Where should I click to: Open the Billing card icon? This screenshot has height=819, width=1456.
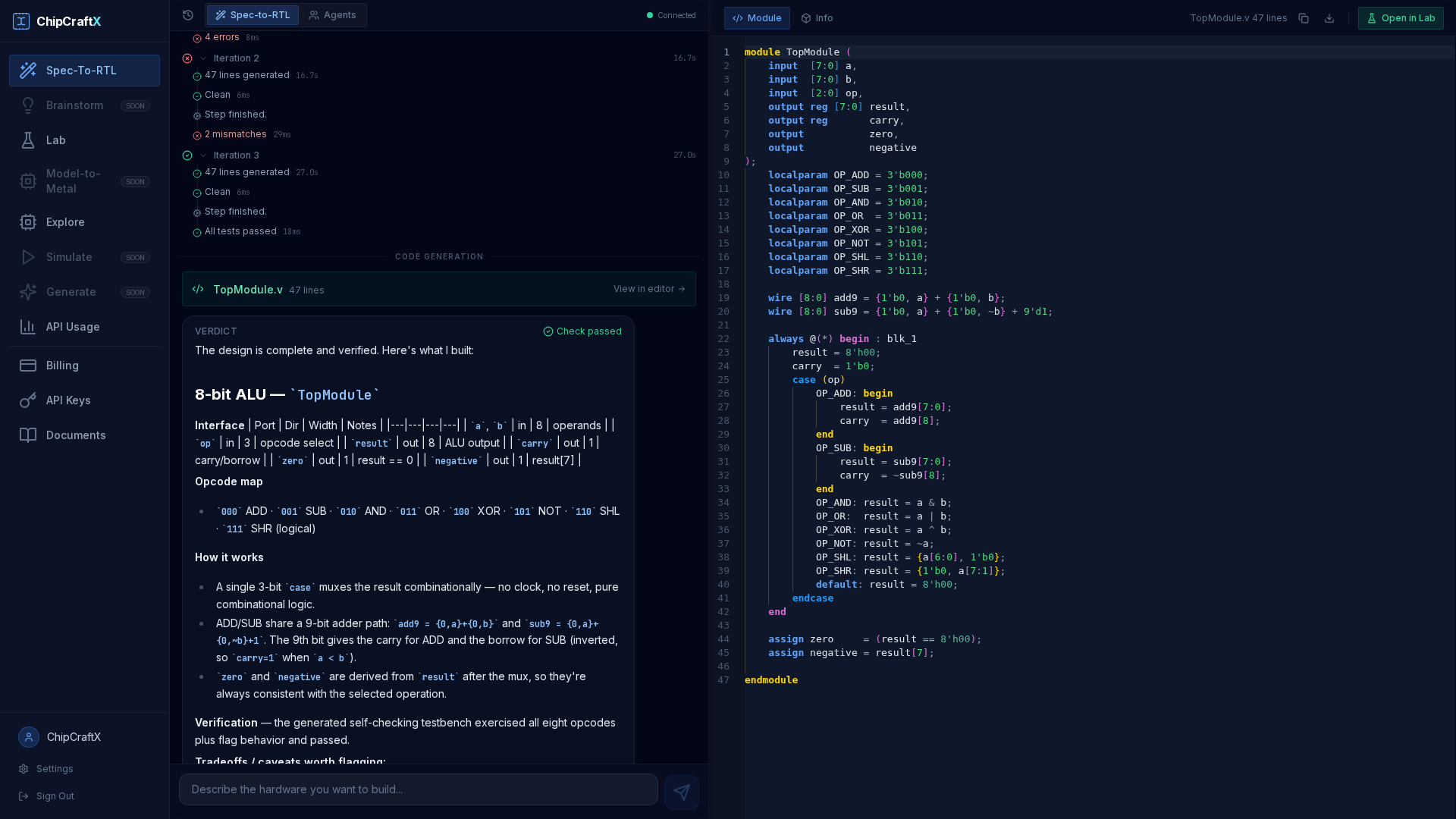(x=28, y=366)
